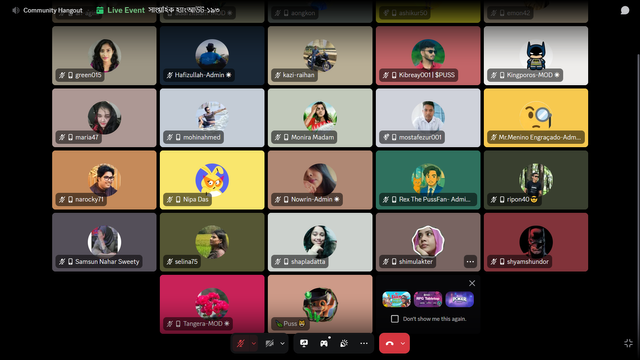Click mohinahmed's avatar

(212, 118)
